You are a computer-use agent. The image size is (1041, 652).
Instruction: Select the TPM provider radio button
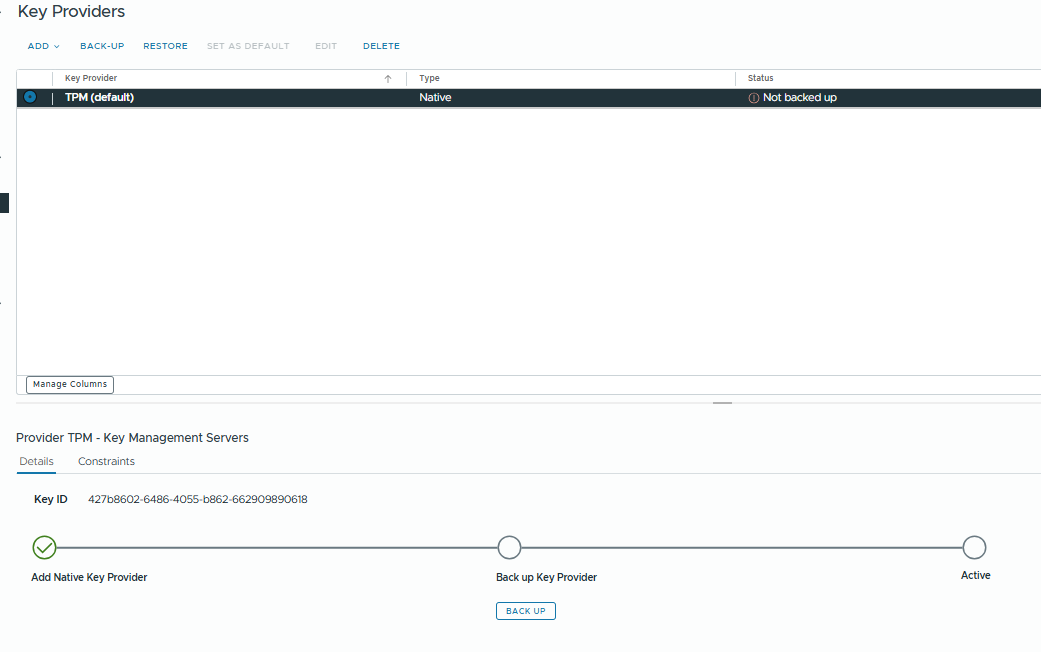[x=30, y=97]
